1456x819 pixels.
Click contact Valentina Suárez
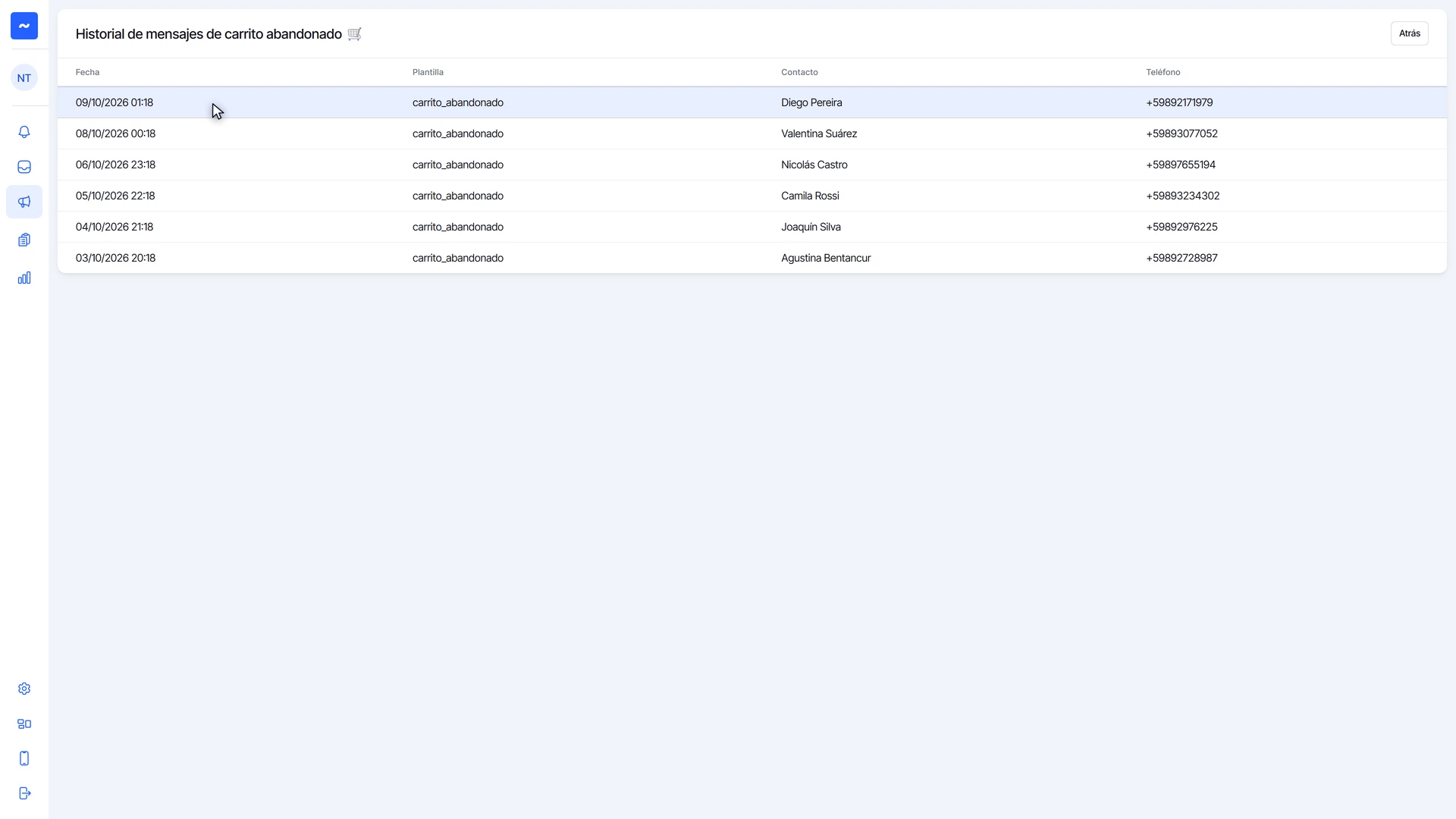(x=819, y=133)
